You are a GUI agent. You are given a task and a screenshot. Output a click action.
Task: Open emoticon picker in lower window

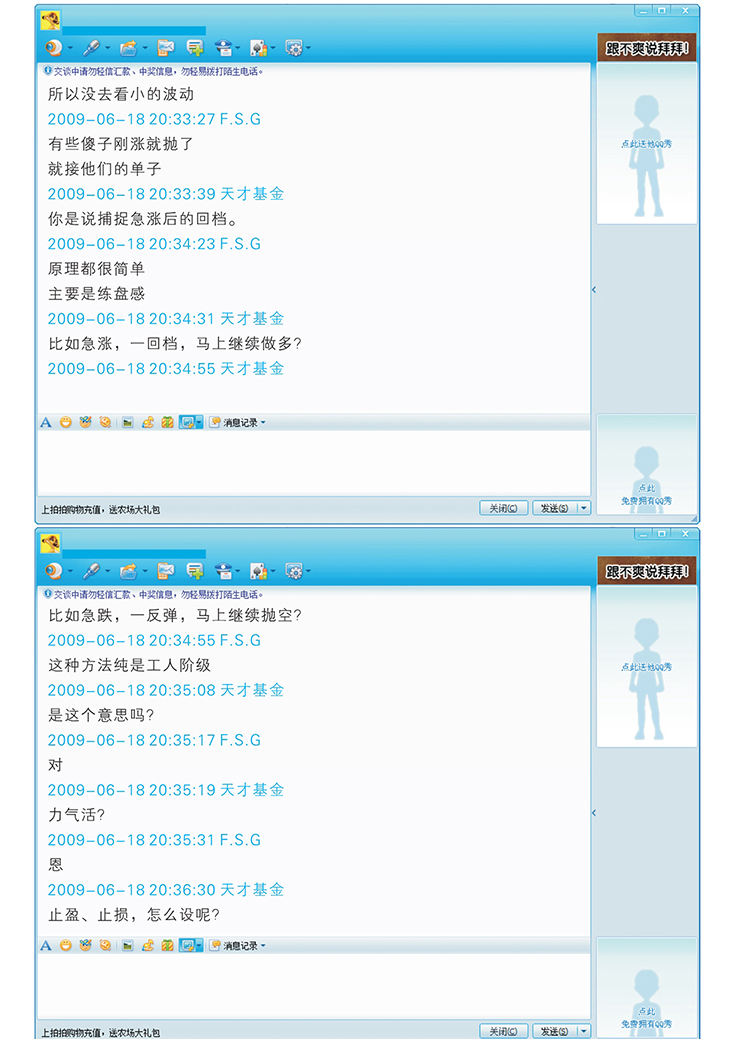tap(66, 946)
